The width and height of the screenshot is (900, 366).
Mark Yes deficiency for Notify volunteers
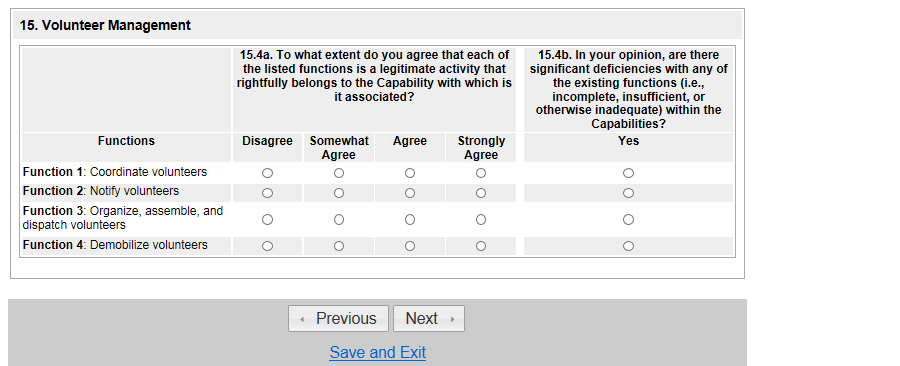pyautogui.click(x=629, y=193)
